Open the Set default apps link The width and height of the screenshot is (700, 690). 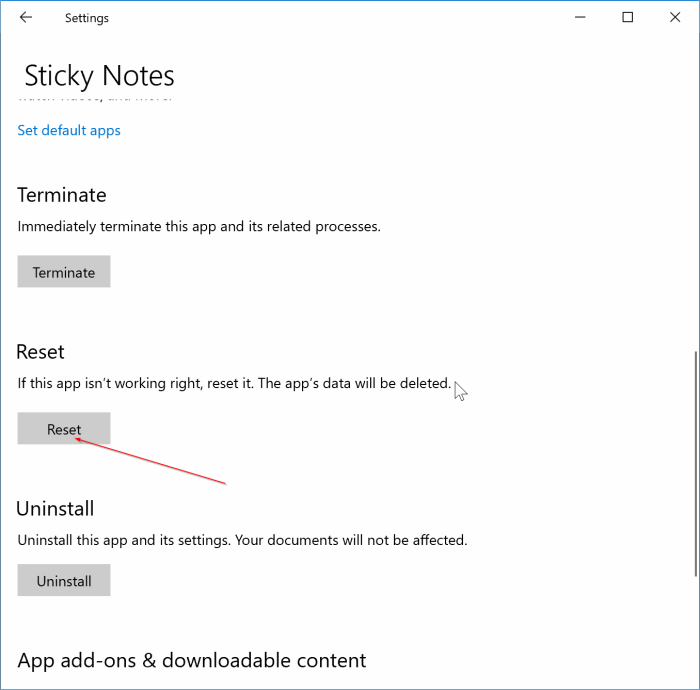[69, 130]
